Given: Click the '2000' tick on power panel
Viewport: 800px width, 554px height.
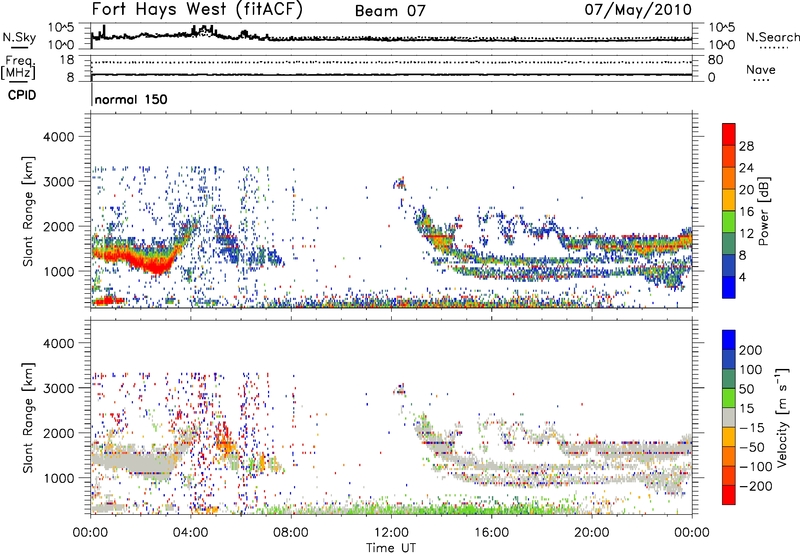Looking at the screenshot, I should tap(59, 226).
